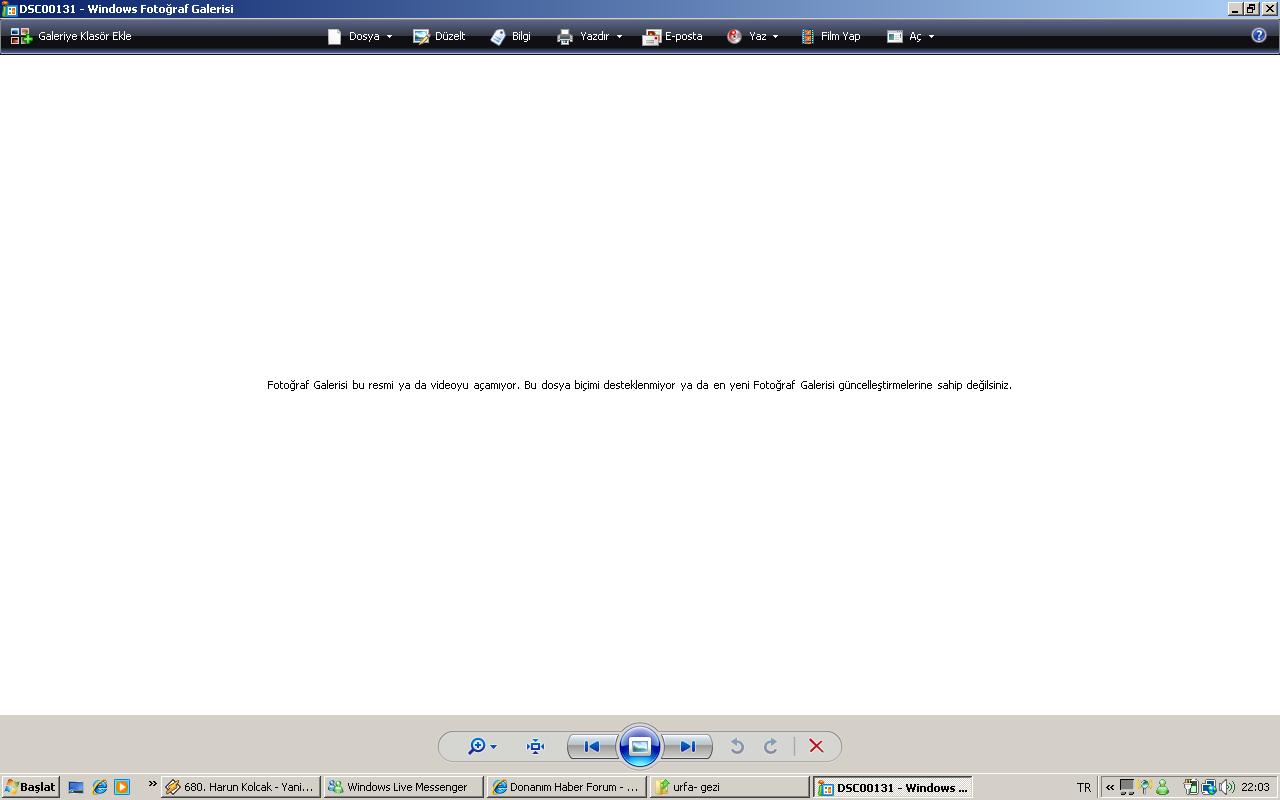
Task: Launch Internet Explorer from quick launch
Action: pos(99,787)
